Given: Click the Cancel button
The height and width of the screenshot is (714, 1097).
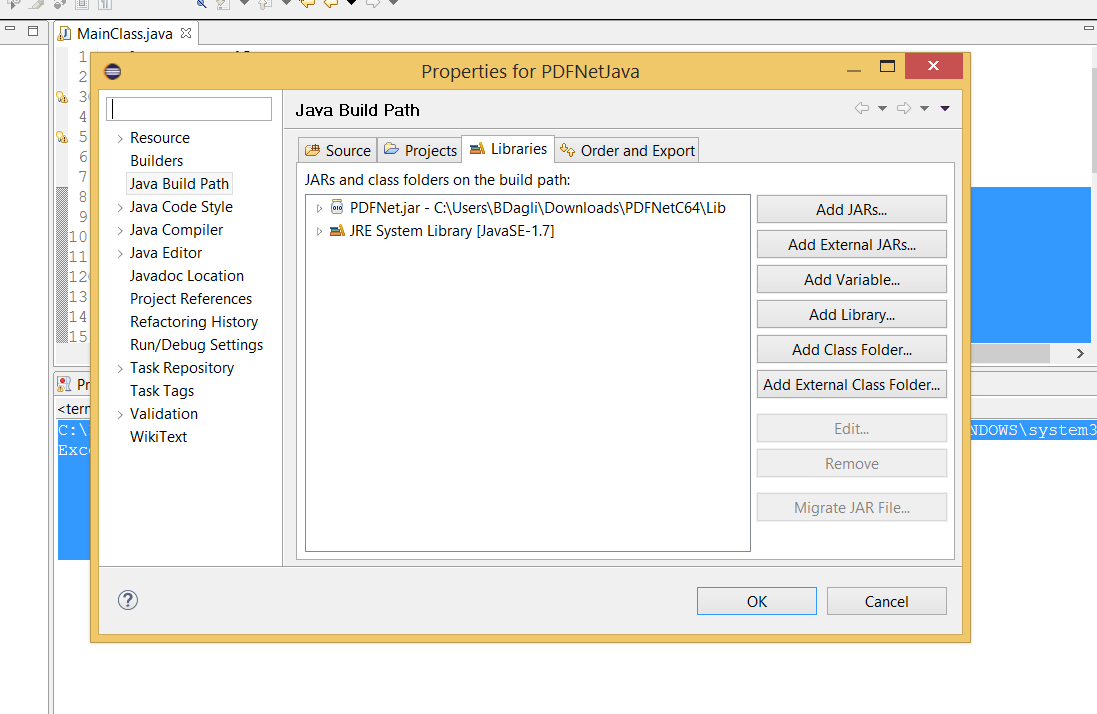Looking at the screenshot, I should point(886,601).
